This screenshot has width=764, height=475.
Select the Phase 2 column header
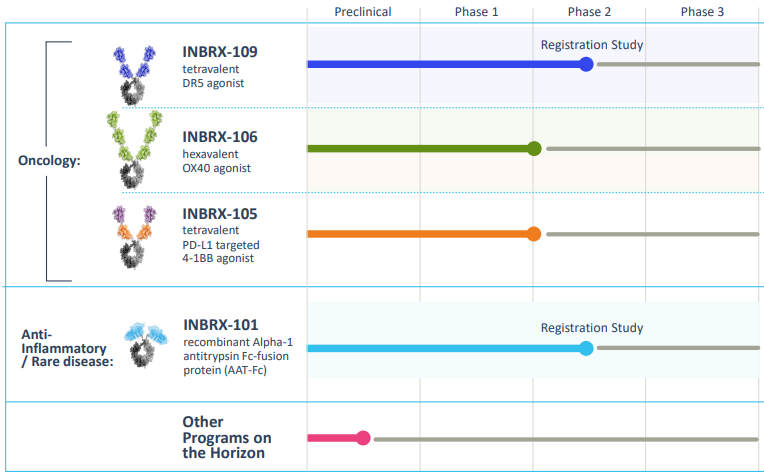(x=589, y=12)
